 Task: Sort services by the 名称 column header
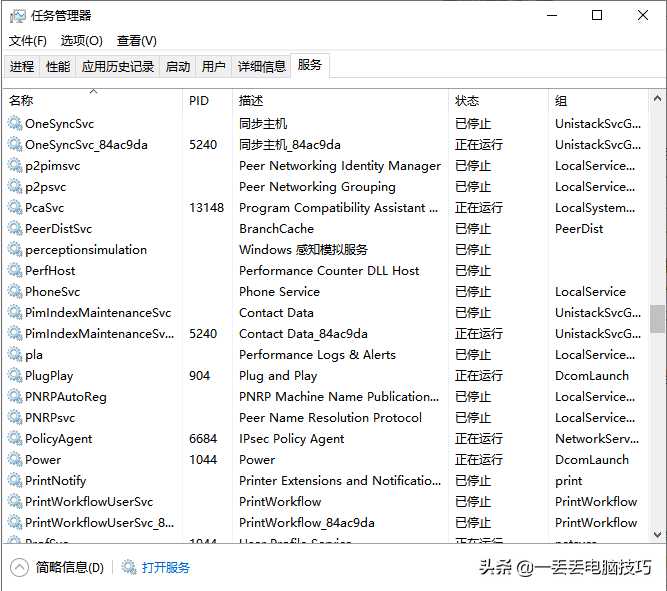click(21, 101)
